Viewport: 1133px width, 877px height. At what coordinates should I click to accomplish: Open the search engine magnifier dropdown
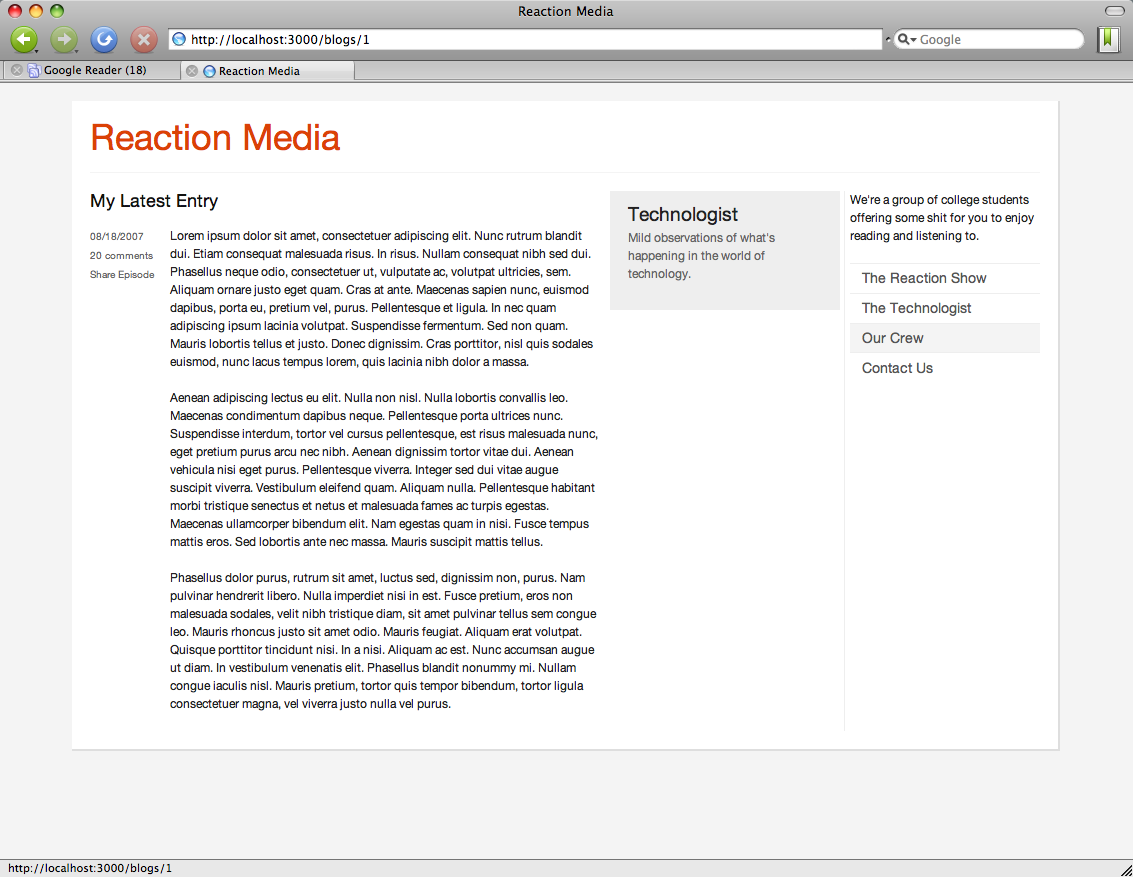(907, 39)
